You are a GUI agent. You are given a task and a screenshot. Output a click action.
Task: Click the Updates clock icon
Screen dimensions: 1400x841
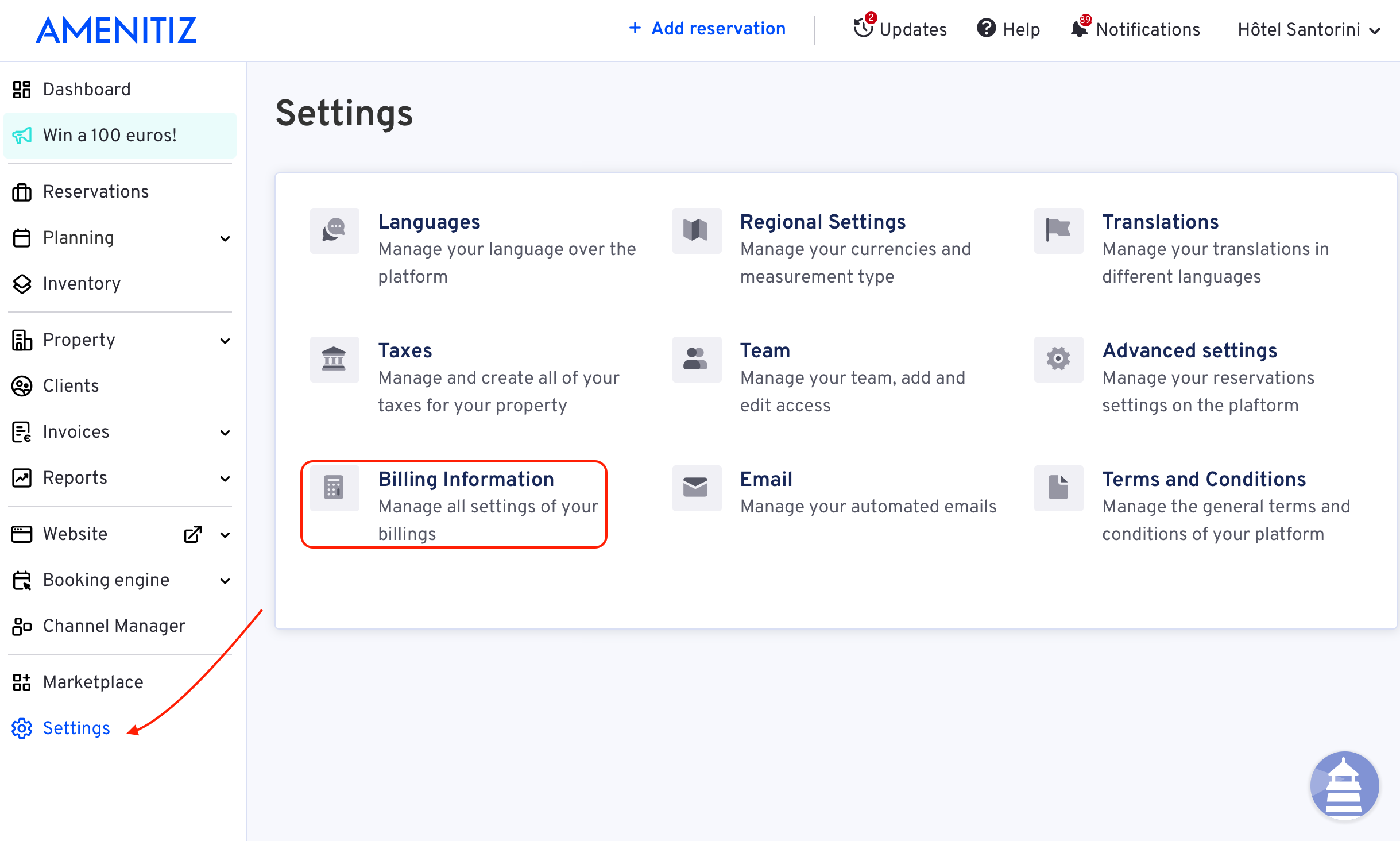pos(863,28)
